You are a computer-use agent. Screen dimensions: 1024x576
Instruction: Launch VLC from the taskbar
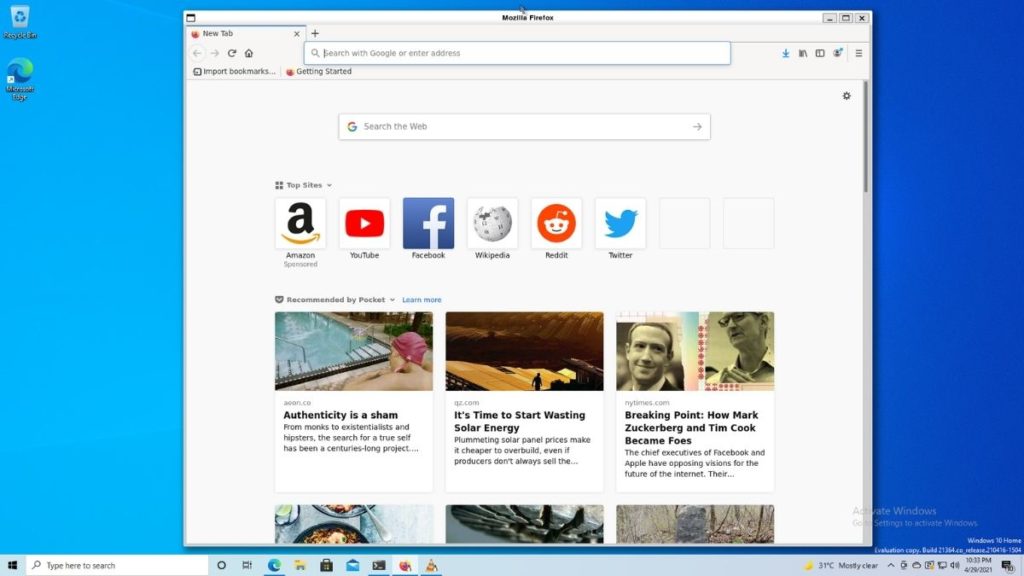click(x=430, y=565)
